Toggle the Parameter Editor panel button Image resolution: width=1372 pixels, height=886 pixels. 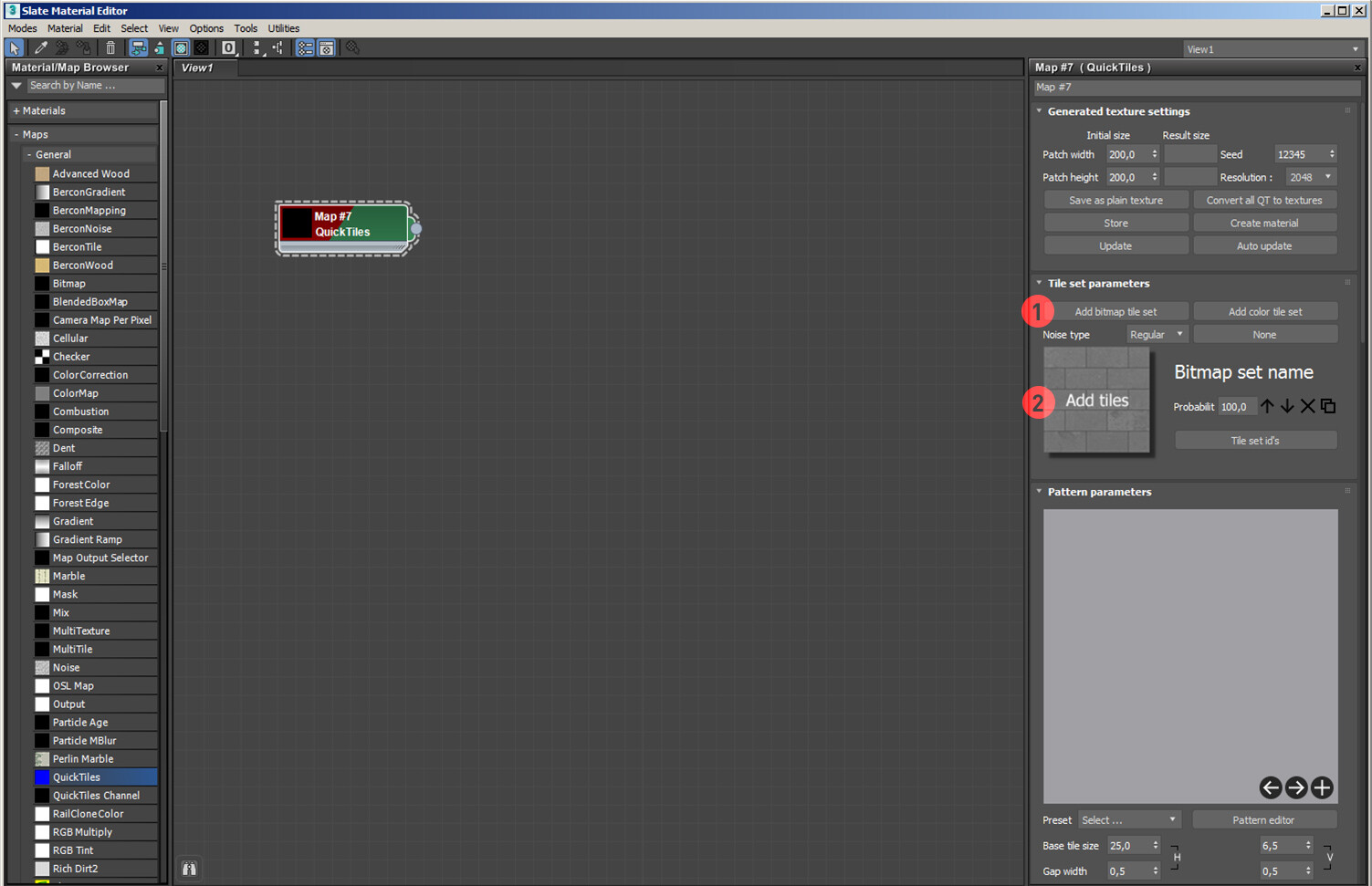326,48
